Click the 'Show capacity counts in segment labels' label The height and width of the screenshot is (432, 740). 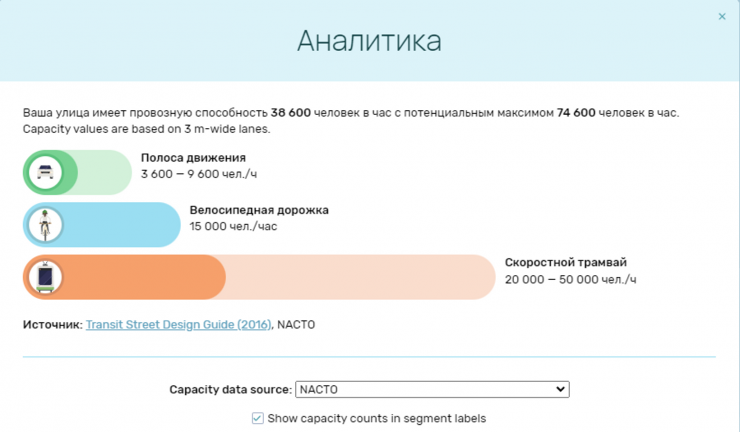click(376, 418)
